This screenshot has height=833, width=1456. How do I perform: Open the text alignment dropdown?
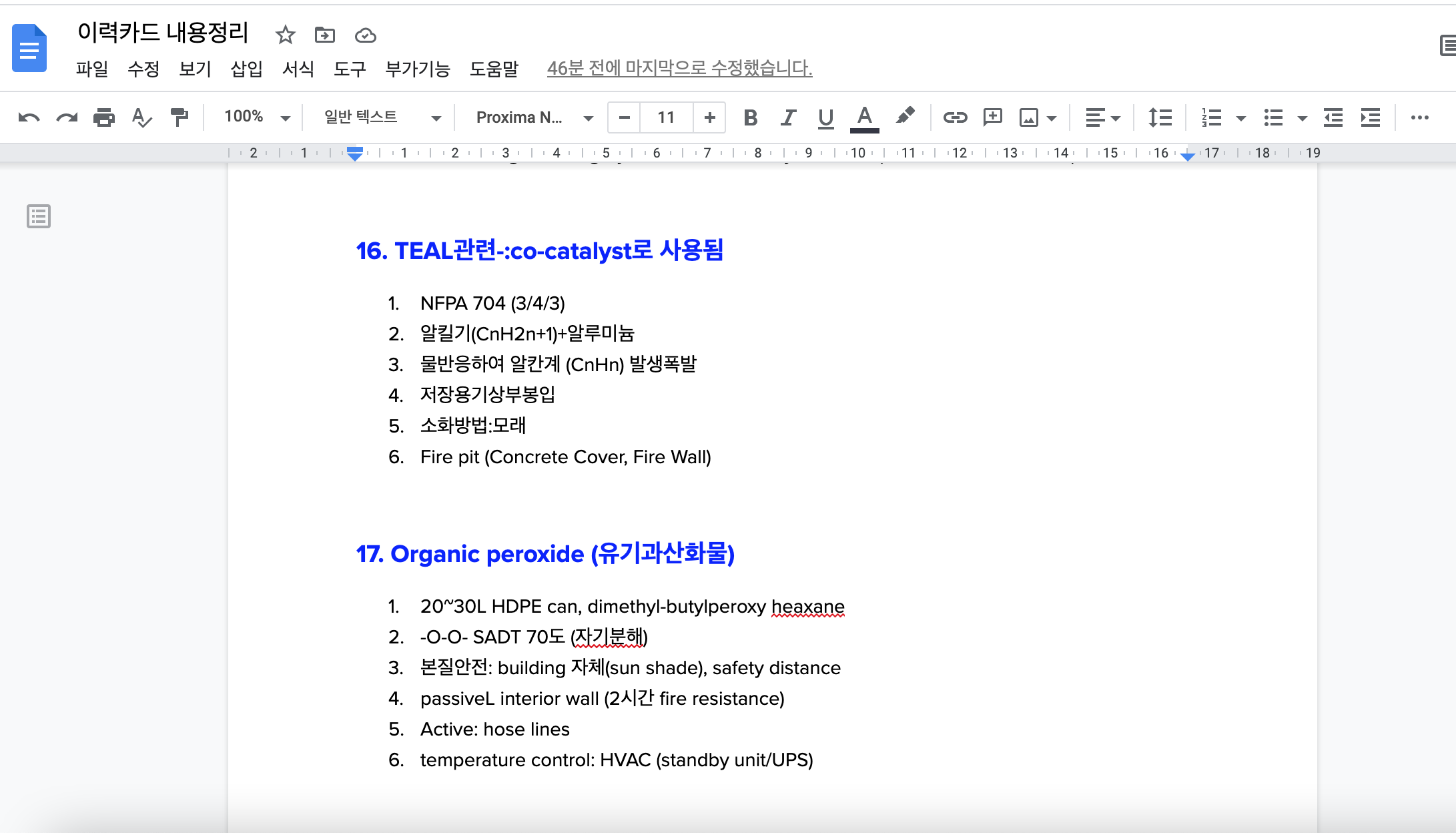pyautogui.click(x=1102, y=117)
